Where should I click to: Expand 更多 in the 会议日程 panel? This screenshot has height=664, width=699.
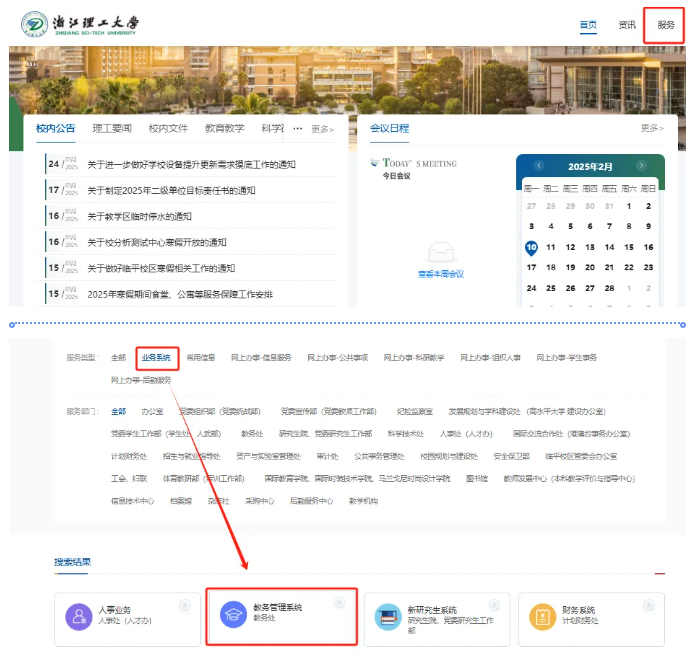(x=651, y=128)
